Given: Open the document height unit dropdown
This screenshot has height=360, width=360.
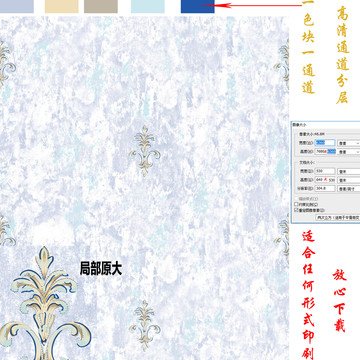Looking at the screenshot, I should 349,180.
